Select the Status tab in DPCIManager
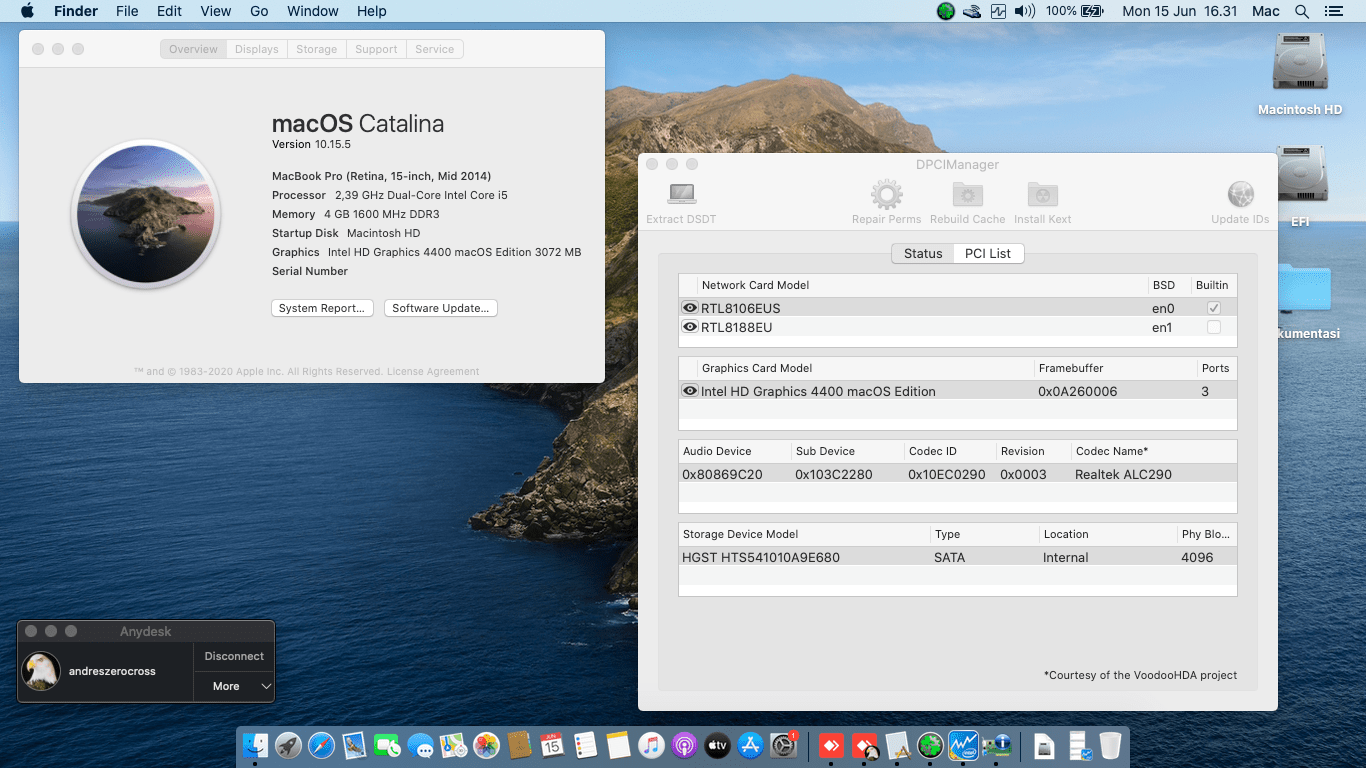 tap(923, 253)
